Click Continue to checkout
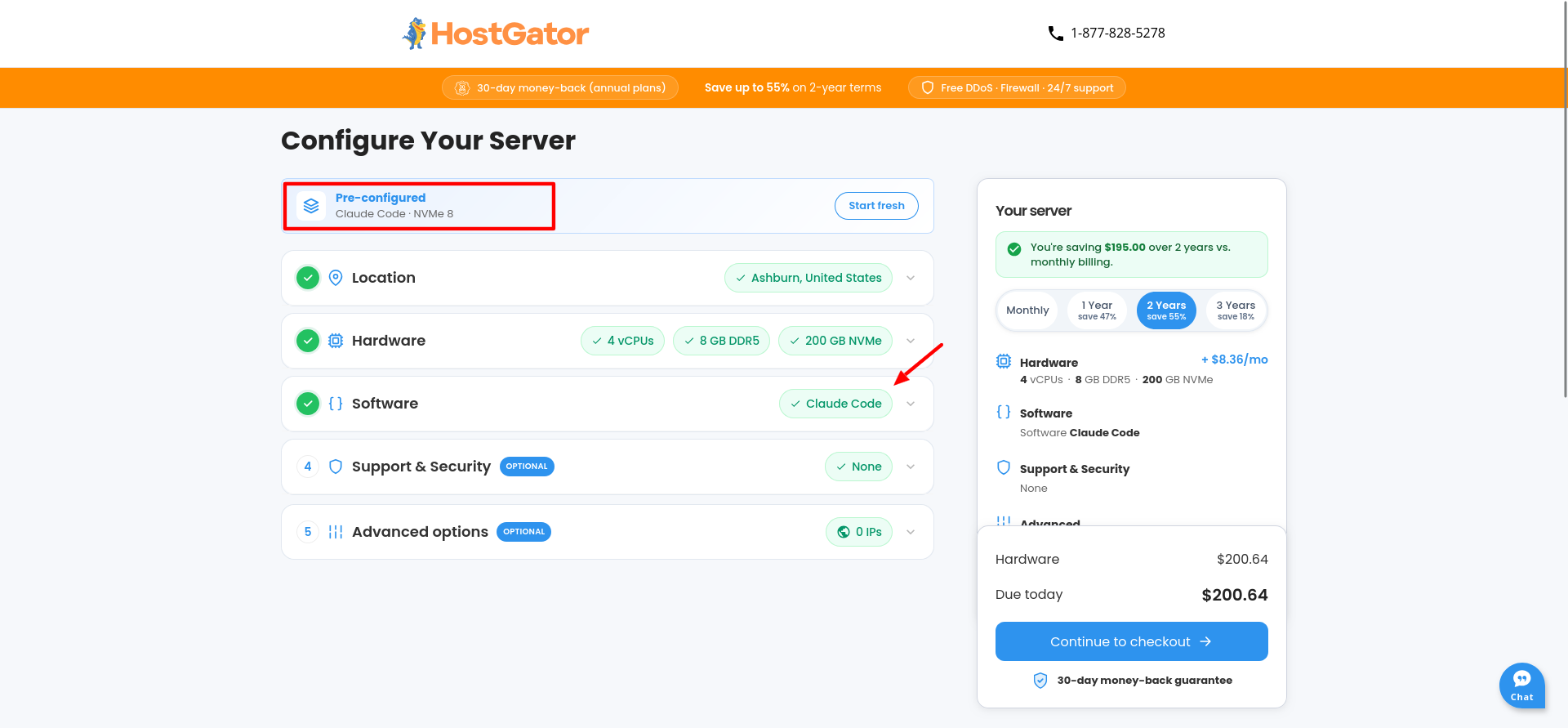The width and height of the screenshot is (1568, 728). point(1131,641)
